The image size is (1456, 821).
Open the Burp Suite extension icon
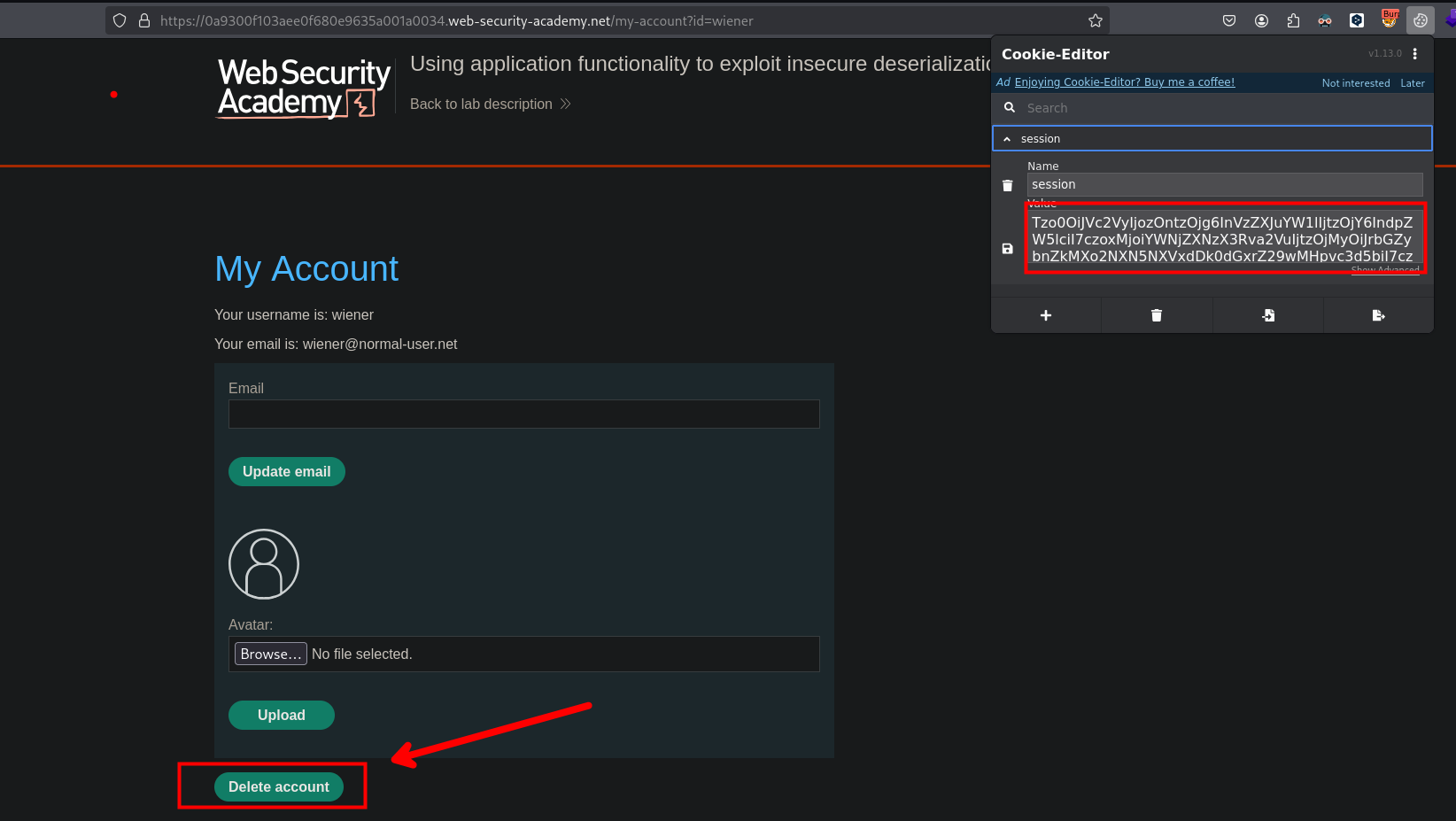[x=1390, y=19]
